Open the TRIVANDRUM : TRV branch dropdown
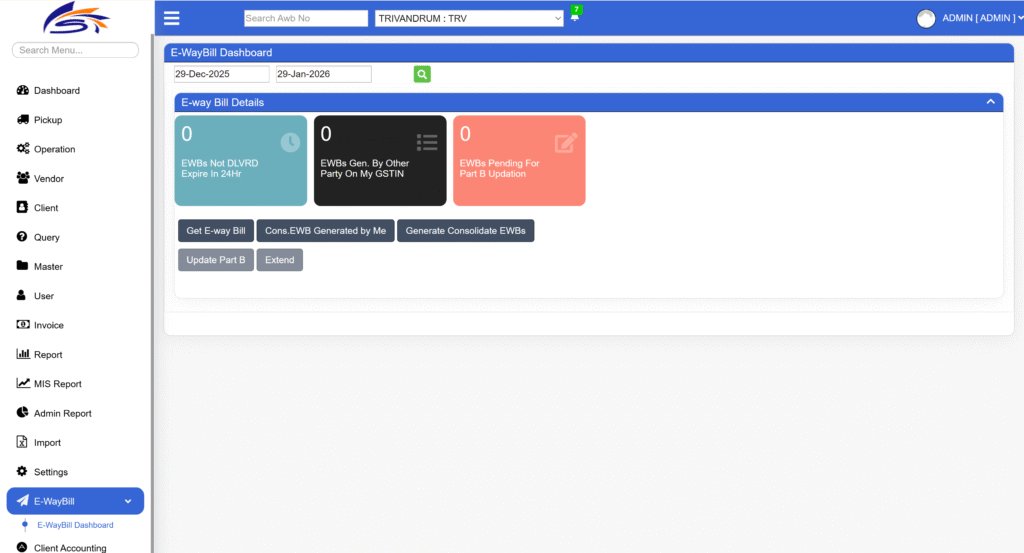Viewport: 1024px width, 553px height. 469,18
